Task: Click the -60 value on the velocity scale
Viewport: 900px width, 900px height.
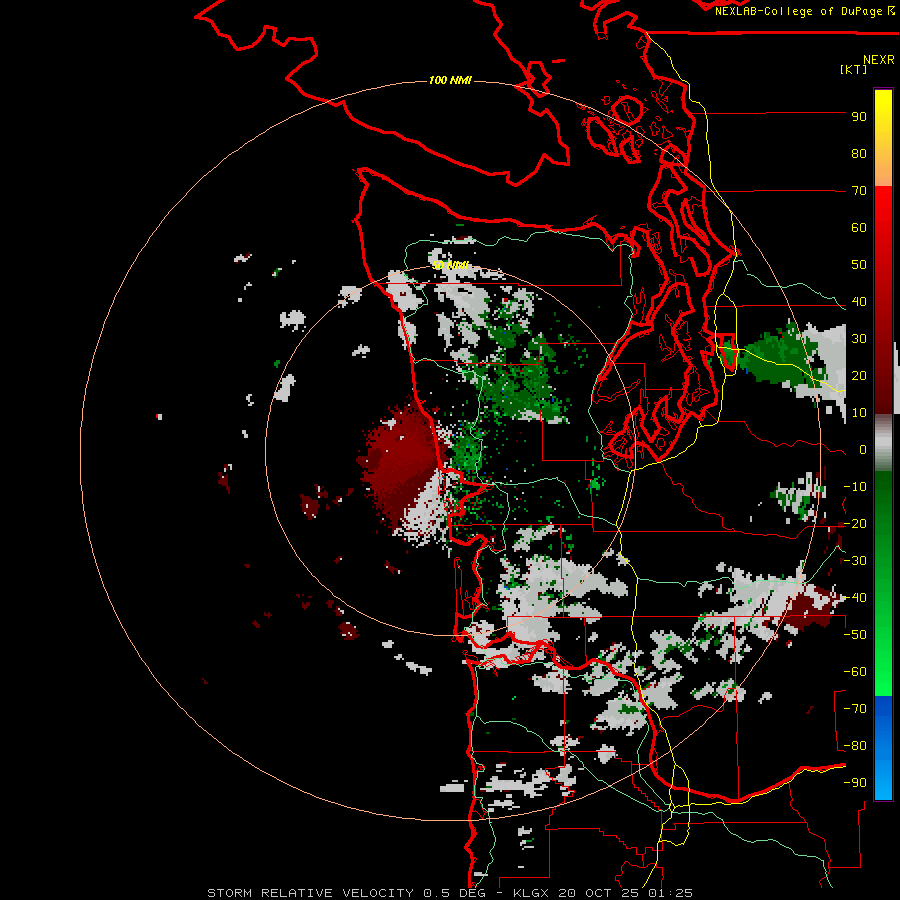Action: [855, 672]
